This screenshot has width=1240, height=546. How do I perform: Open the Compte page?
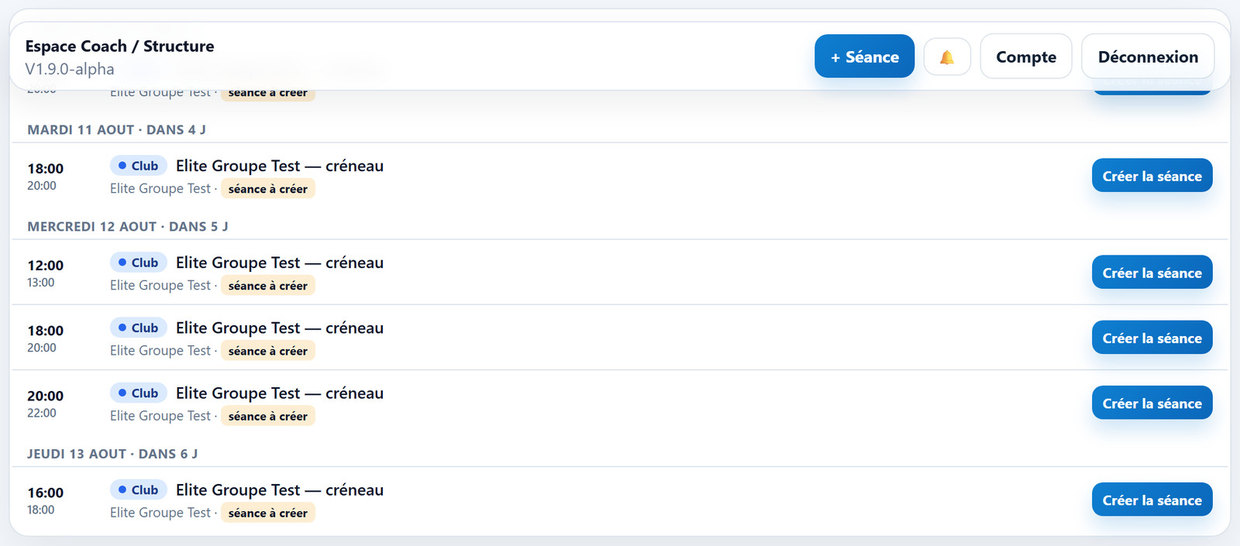1026,57
